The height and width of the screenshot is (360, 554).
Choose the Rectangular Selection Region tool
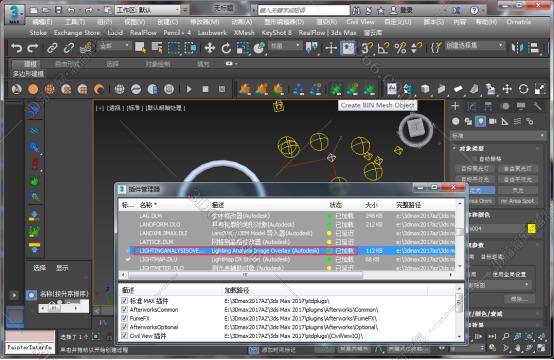pyautogui.click(x=174, y=48)
